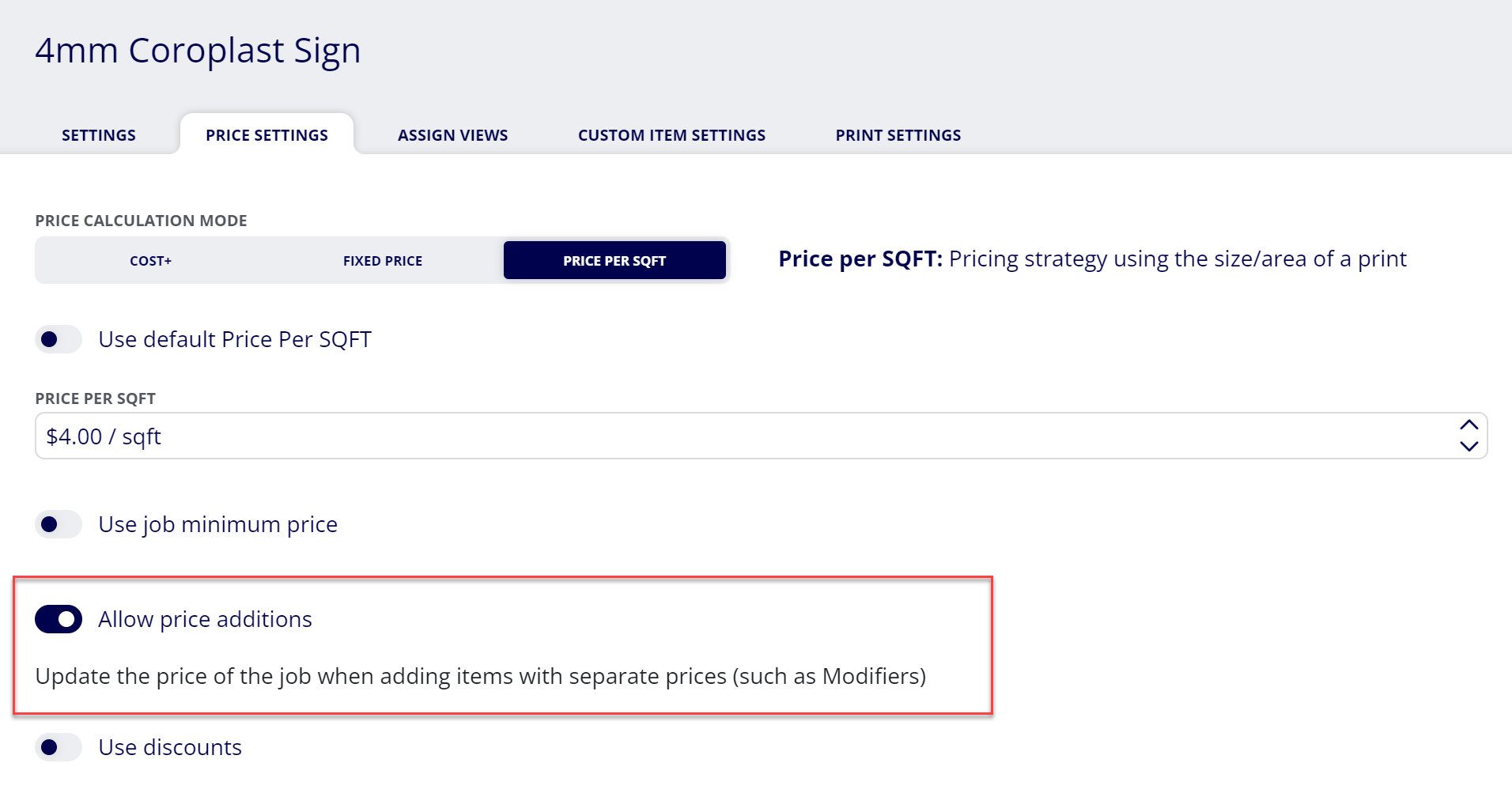The image size is (1512, 812).
Task: Select the Price Settings tab
Action: 266,135
